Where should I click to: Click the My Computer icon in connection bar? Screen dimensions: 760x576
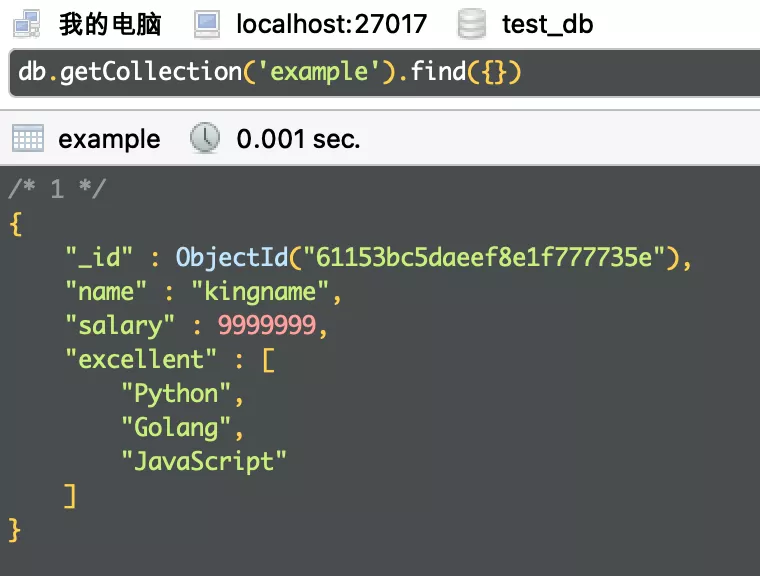pyautogui.click(x=27, y=23)
